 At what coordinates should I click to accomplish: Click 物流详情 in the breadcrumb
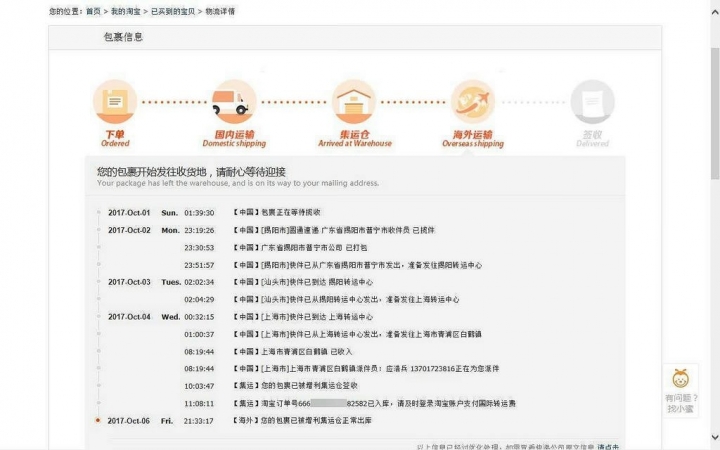click(x=220, y=11)
